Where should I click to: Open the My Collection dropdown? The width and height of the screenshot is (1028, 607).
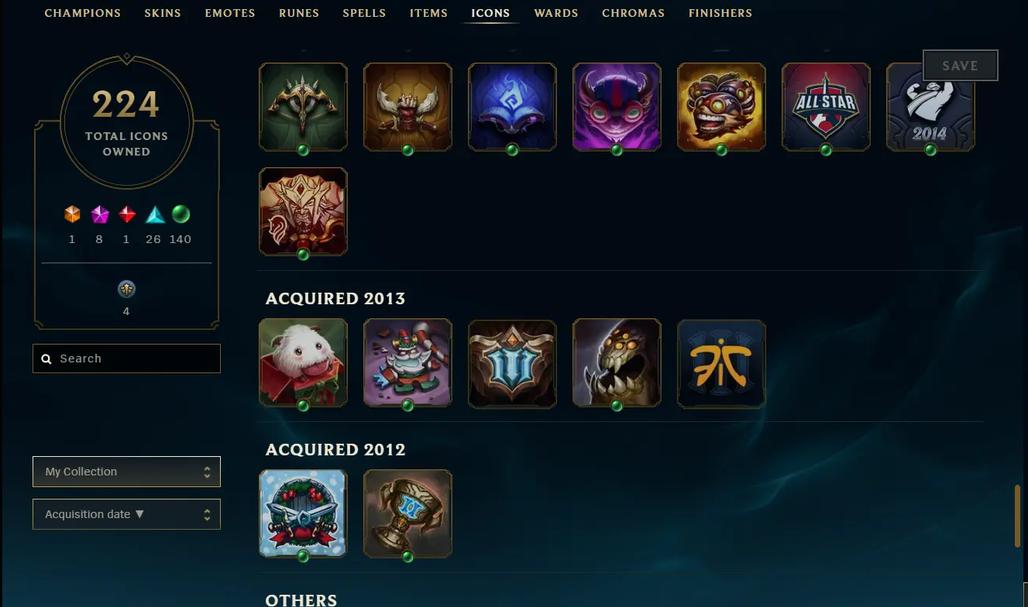tap(127, 472)
